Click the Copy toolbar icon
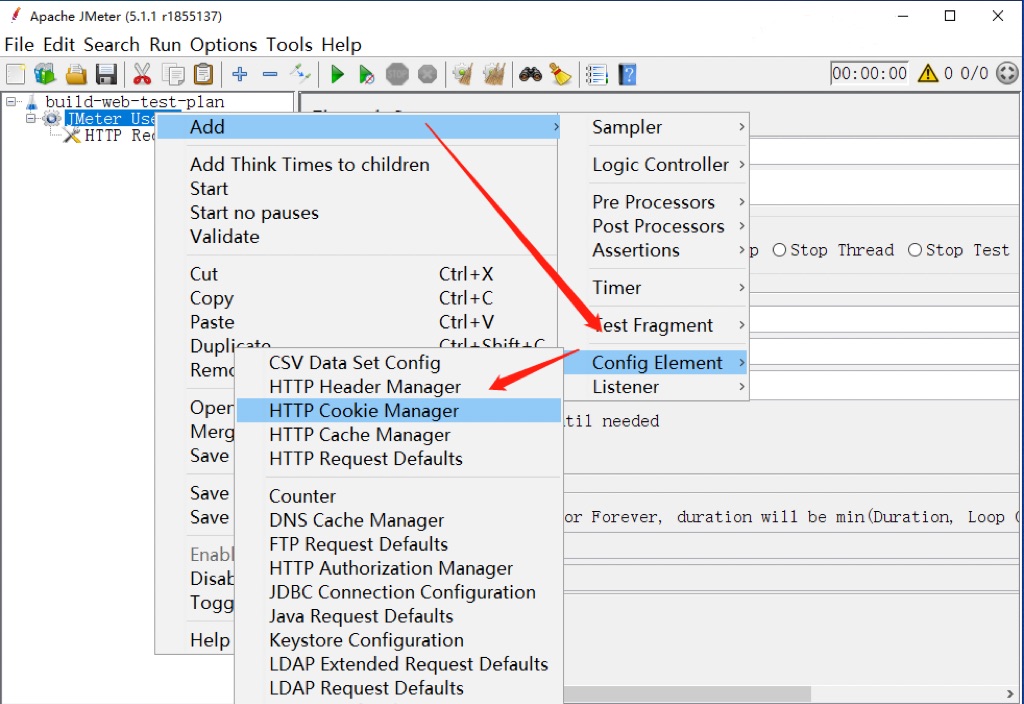1024x704 pixels. 173,74
